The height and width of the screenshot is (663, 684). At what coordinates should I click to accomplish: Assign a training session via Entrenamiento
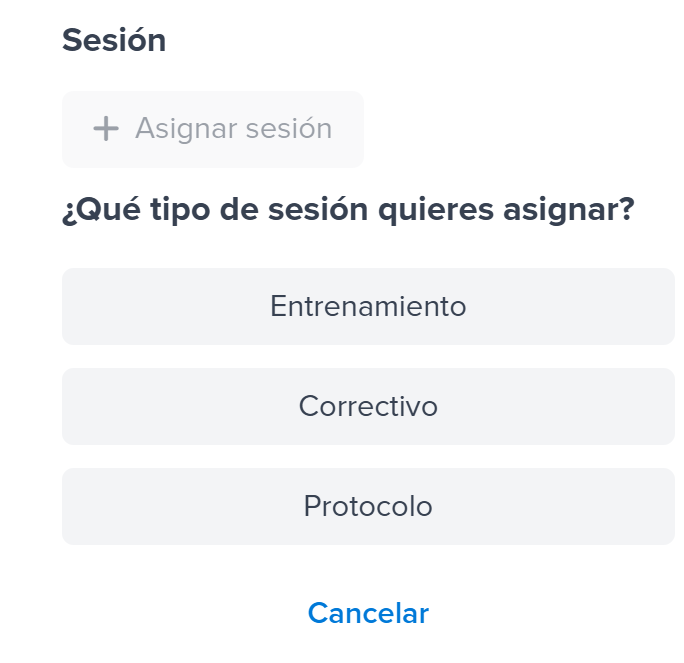(x=368, y=306)
